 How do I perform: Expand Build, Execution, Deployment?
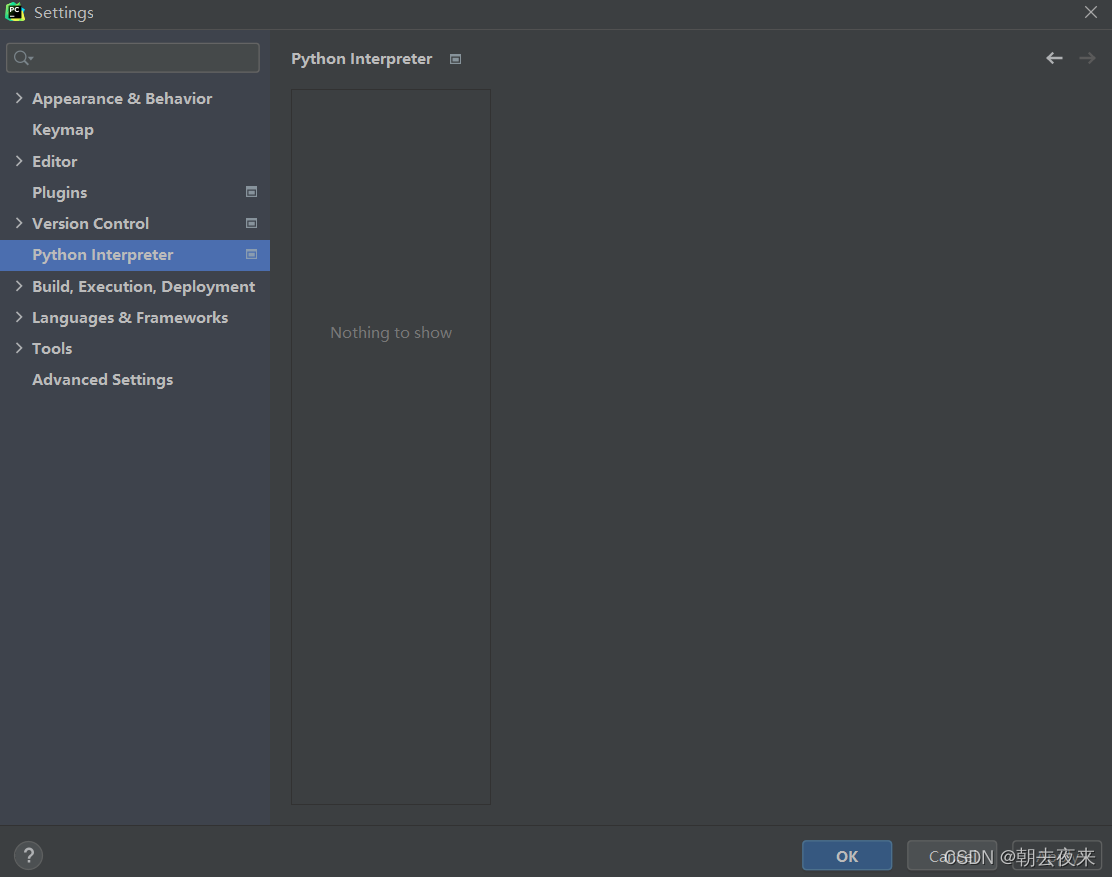pos(18,286)
